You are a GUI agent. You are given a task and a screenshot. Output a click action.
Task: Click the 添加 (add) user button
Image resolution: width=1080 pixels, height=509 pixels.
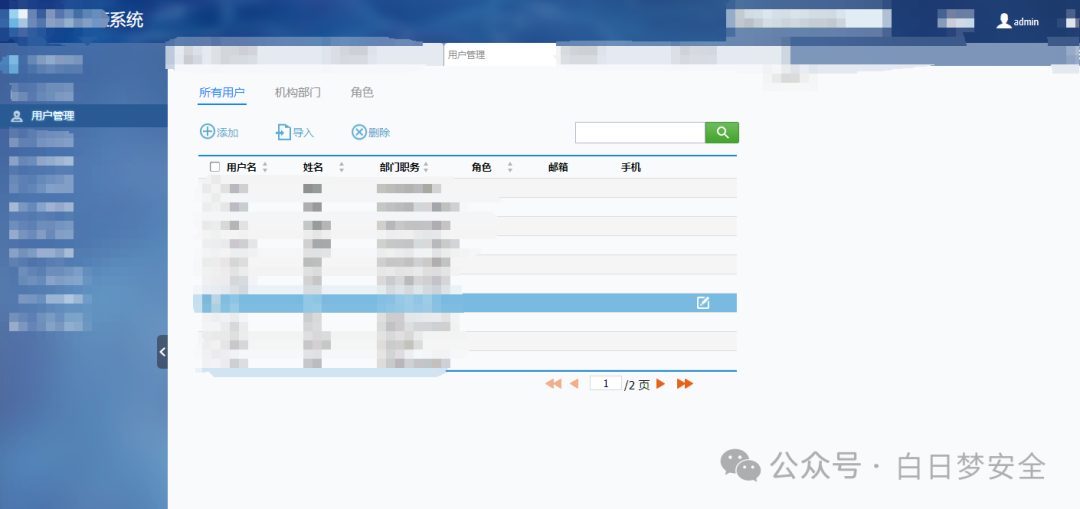click(219, 132)
